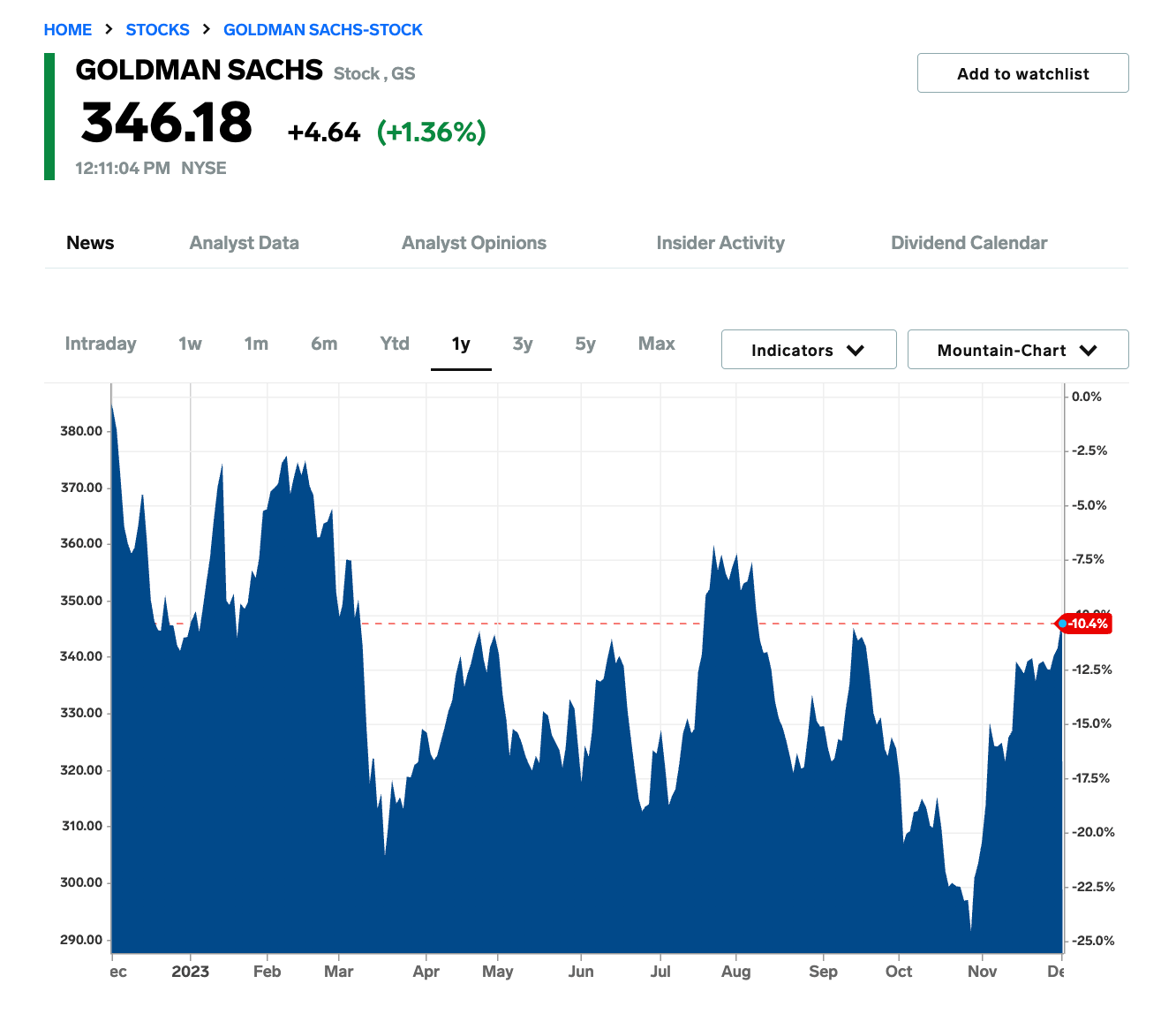Image resolution: width=1176 pixels, height=1014 pixels.
Task: Enable the 1w time range
Action: tap(189, 344)
